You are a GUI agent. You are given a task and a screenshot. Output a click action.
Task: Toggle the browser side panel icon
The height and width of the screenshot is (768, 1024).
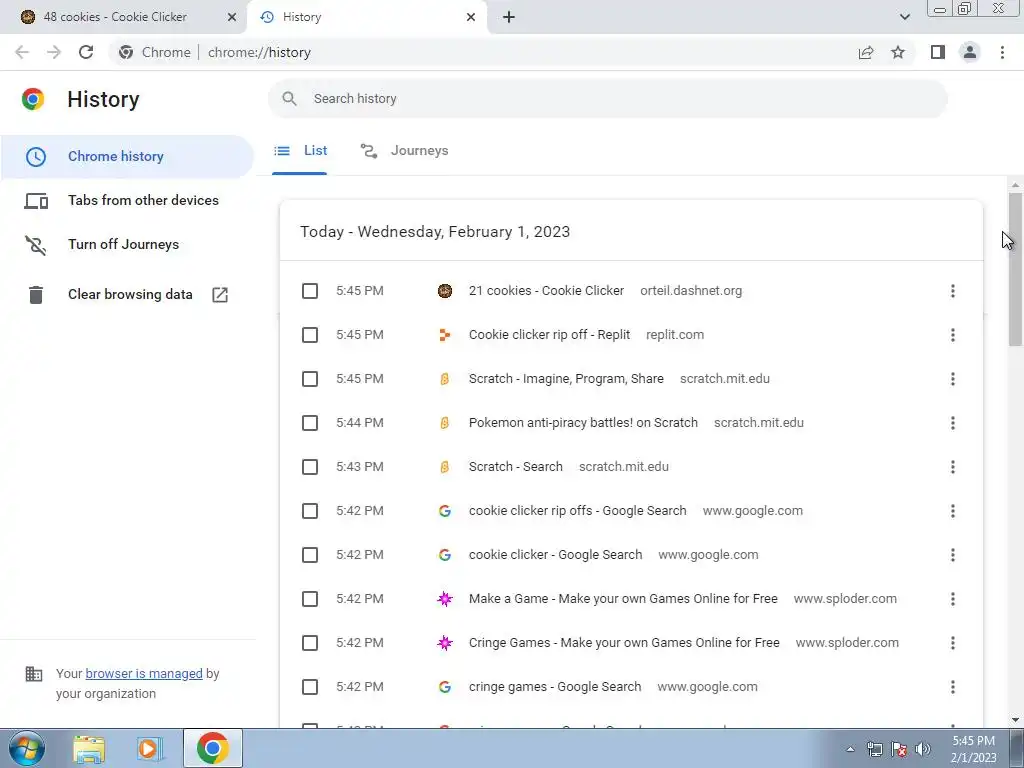point(938,52)
